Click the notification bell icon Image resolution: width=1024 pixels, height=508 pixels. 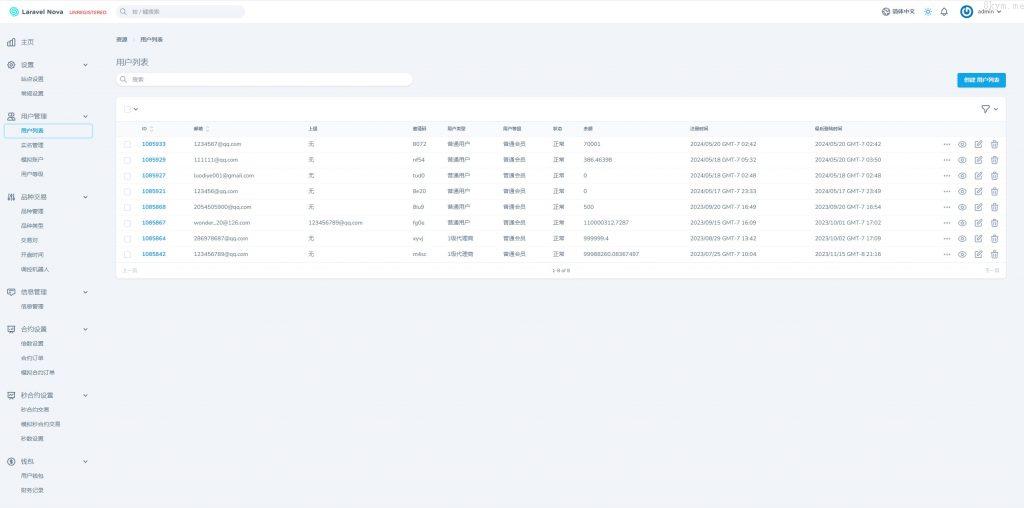click(944, 12)
